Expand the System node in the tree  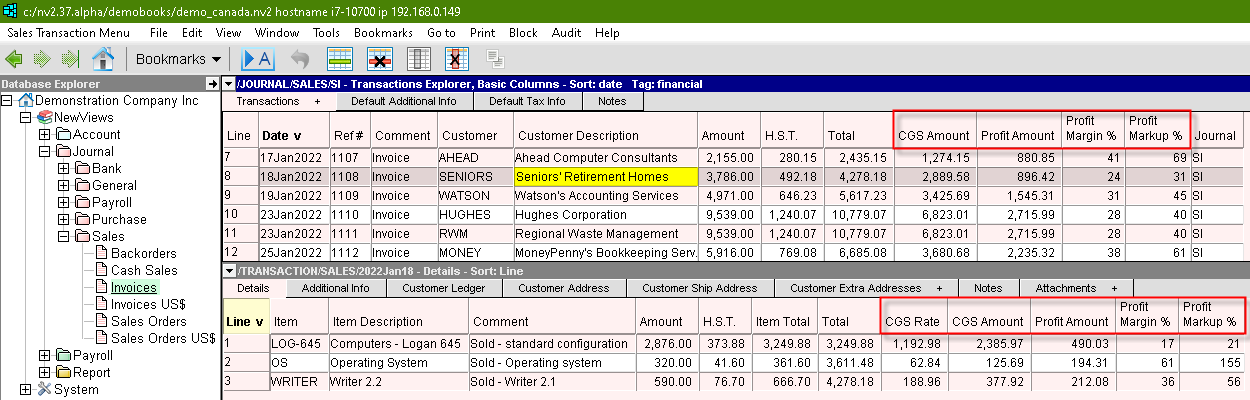pos(26,390)
